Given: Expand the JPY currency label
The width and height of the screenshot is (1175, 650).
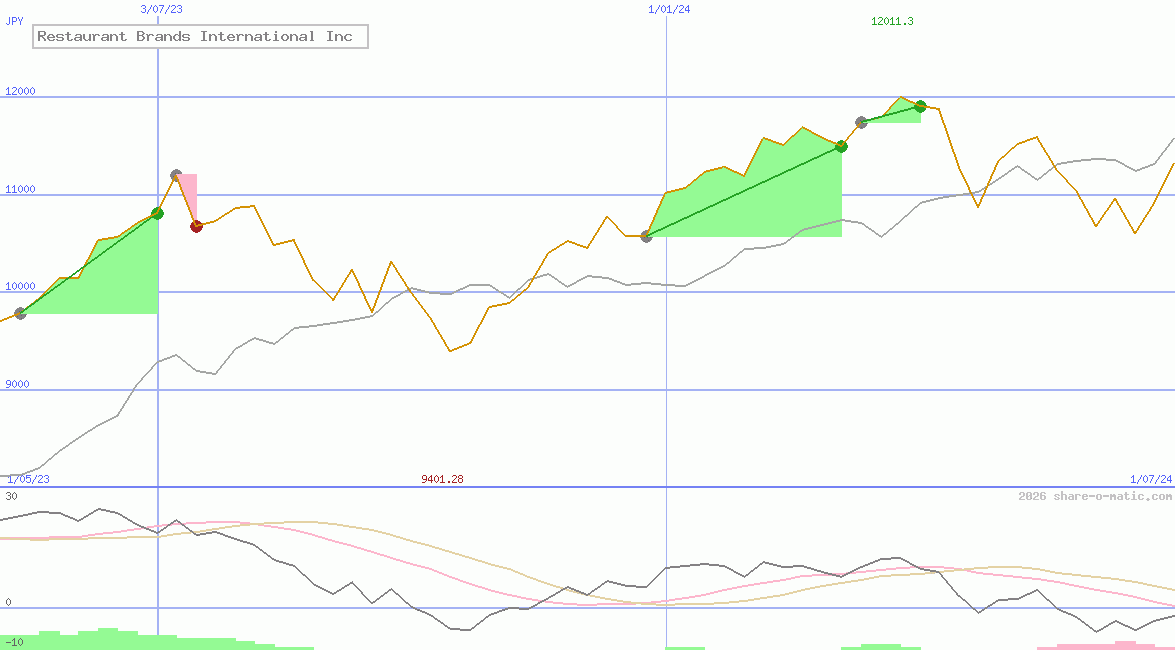Looking at the screenshot, I should click(x=14, y=20).
